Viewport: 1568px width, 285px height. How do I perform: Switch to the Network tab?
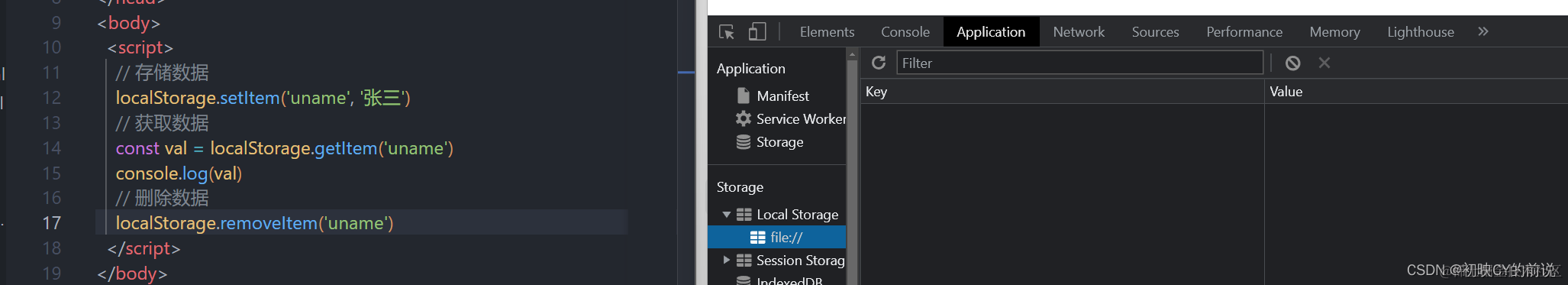pyautogui.click(x=1079, y=32)
